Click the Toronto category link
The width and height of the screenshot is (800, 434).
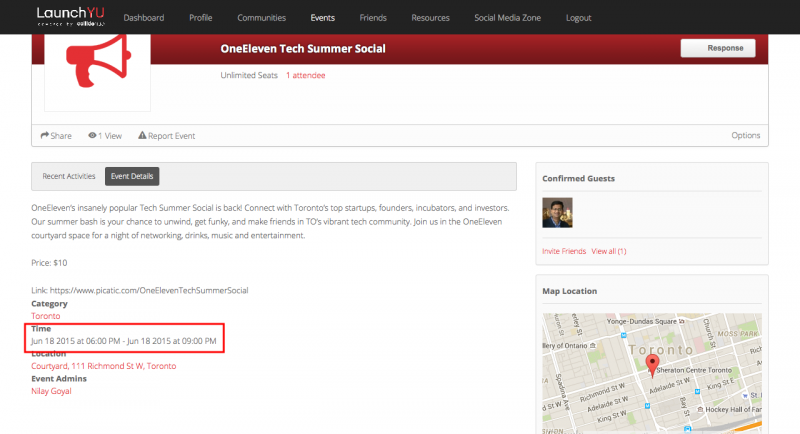point(45,316)
